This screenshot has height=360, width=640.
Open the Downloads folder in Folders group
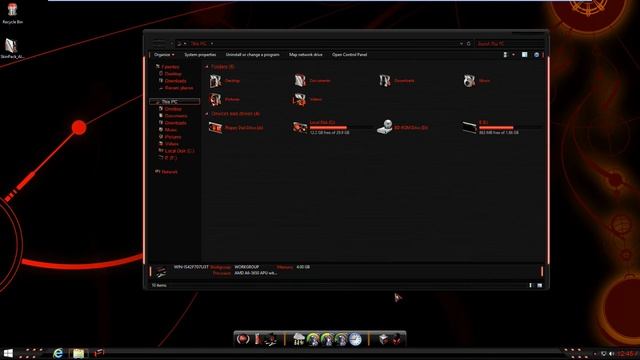[x=384, y=80]
